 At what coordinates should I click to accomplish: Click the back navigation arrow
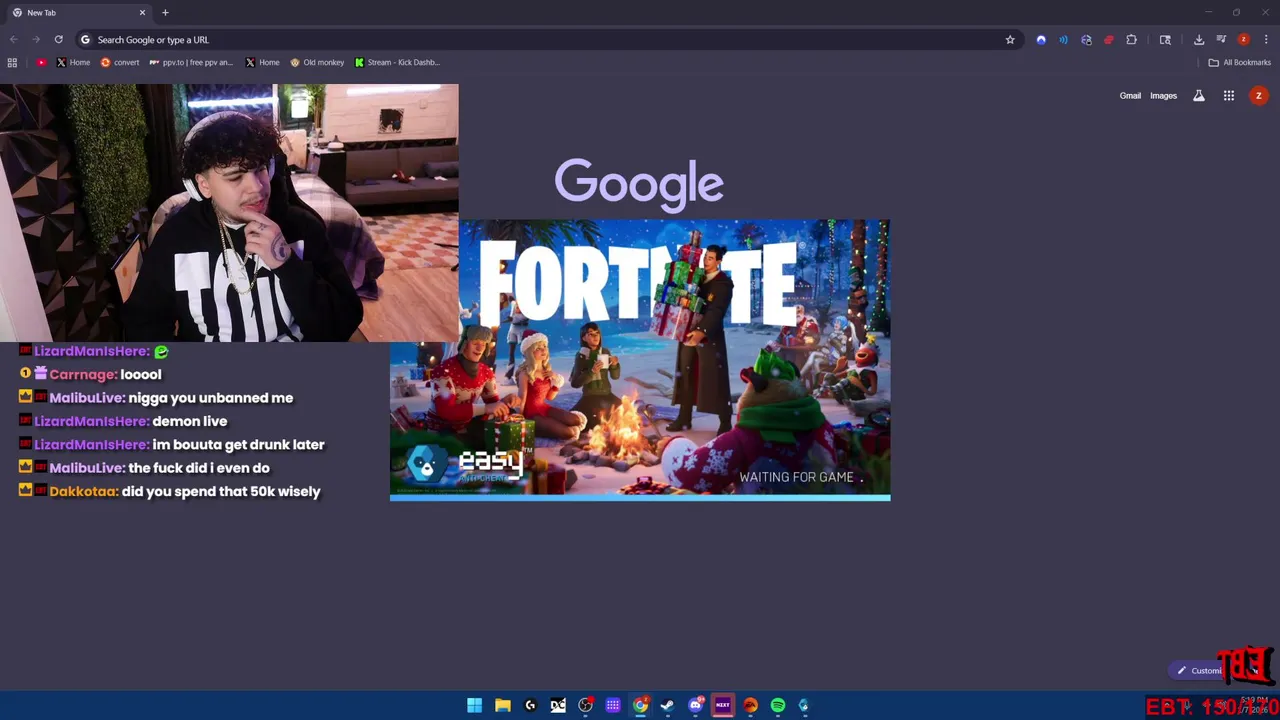click(x=13, y=40)
